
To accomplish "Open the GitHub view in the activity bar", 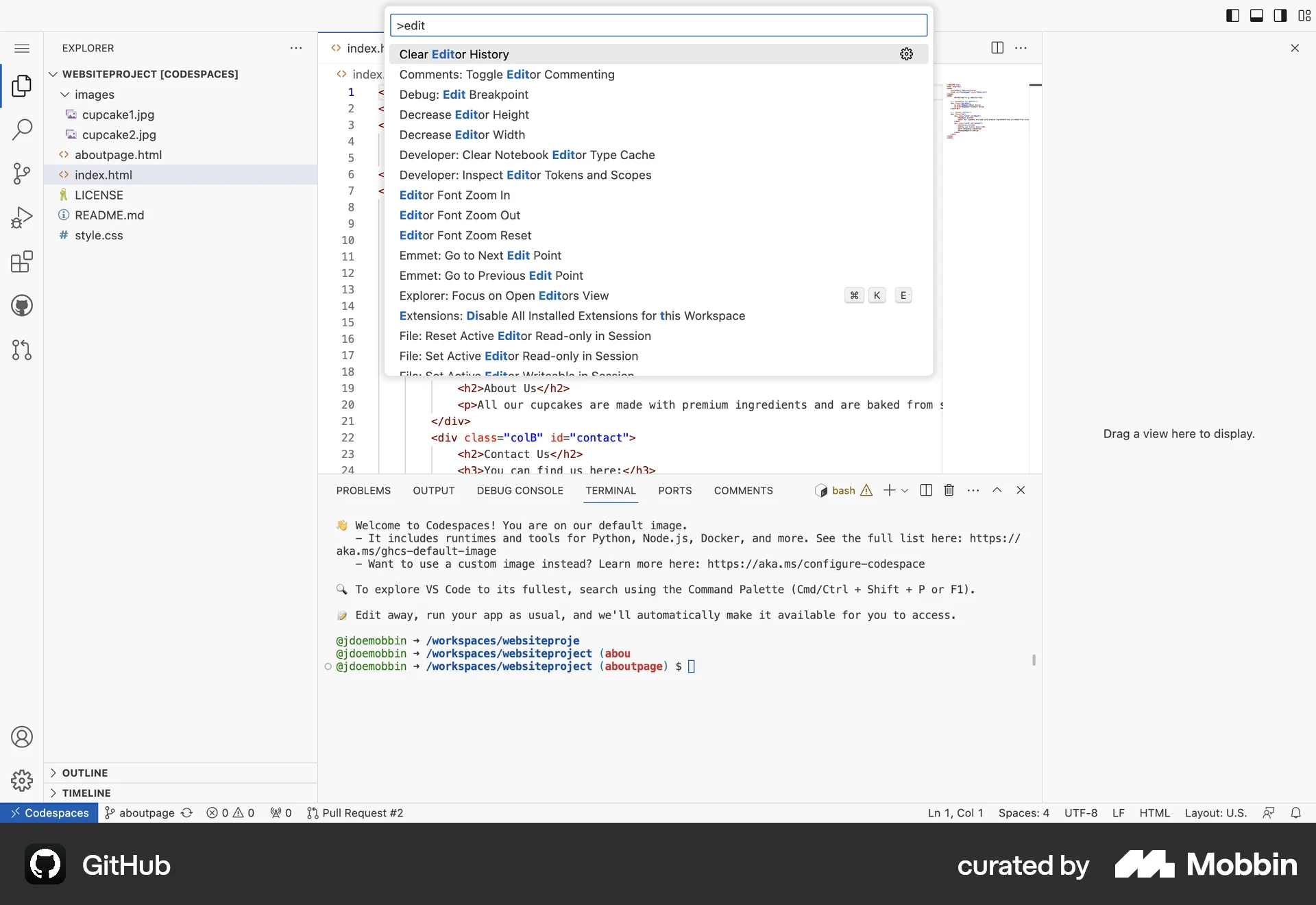I will (x=22, y=306).
